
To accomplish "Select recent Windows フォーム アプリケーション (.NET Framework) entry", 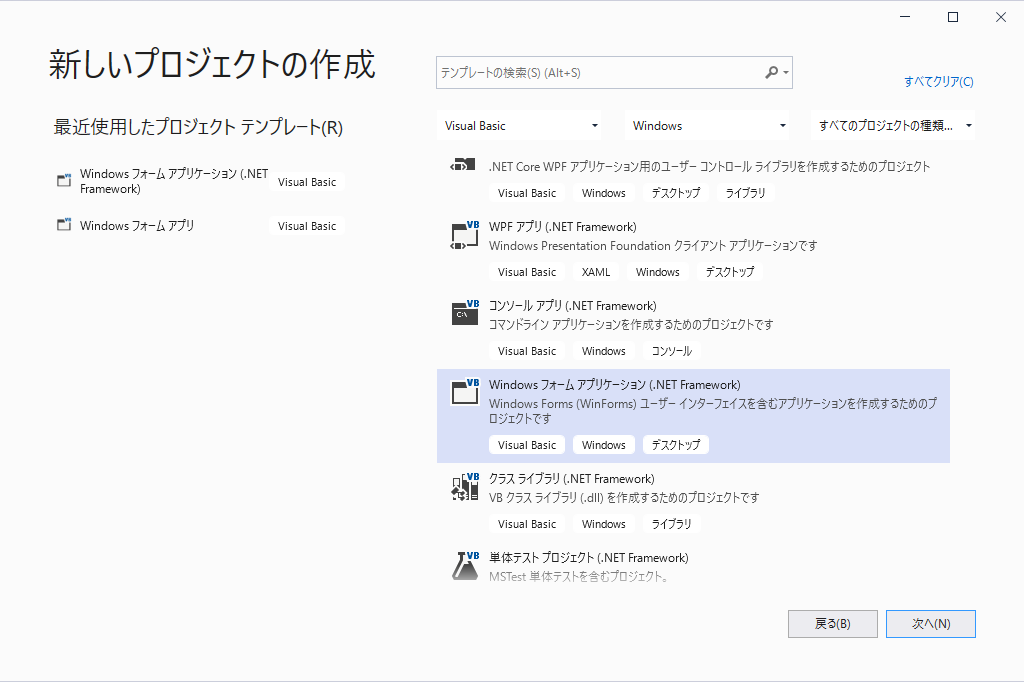I will tap(173, 181).
